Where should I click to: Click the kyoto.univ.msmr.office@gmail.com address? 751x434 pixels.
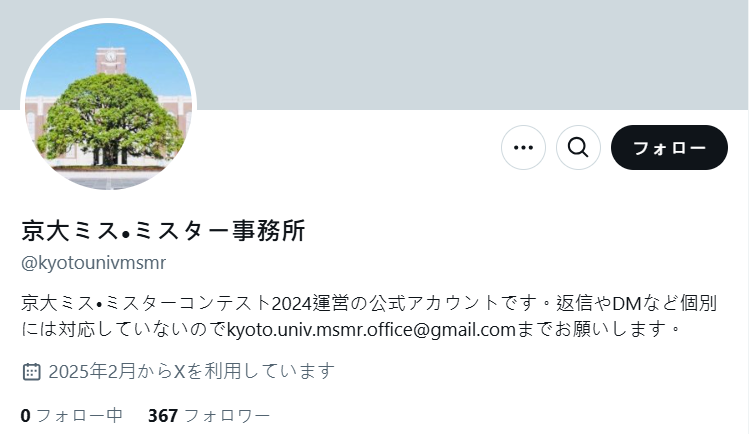(371, 329)
